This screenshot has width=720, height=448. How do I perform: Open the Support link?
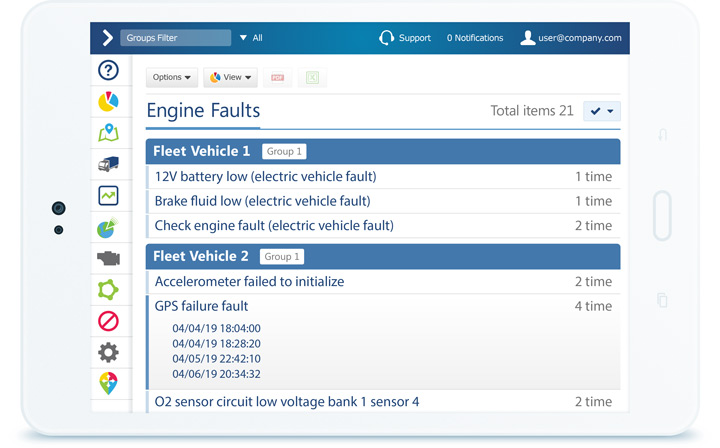pos(405,38)
